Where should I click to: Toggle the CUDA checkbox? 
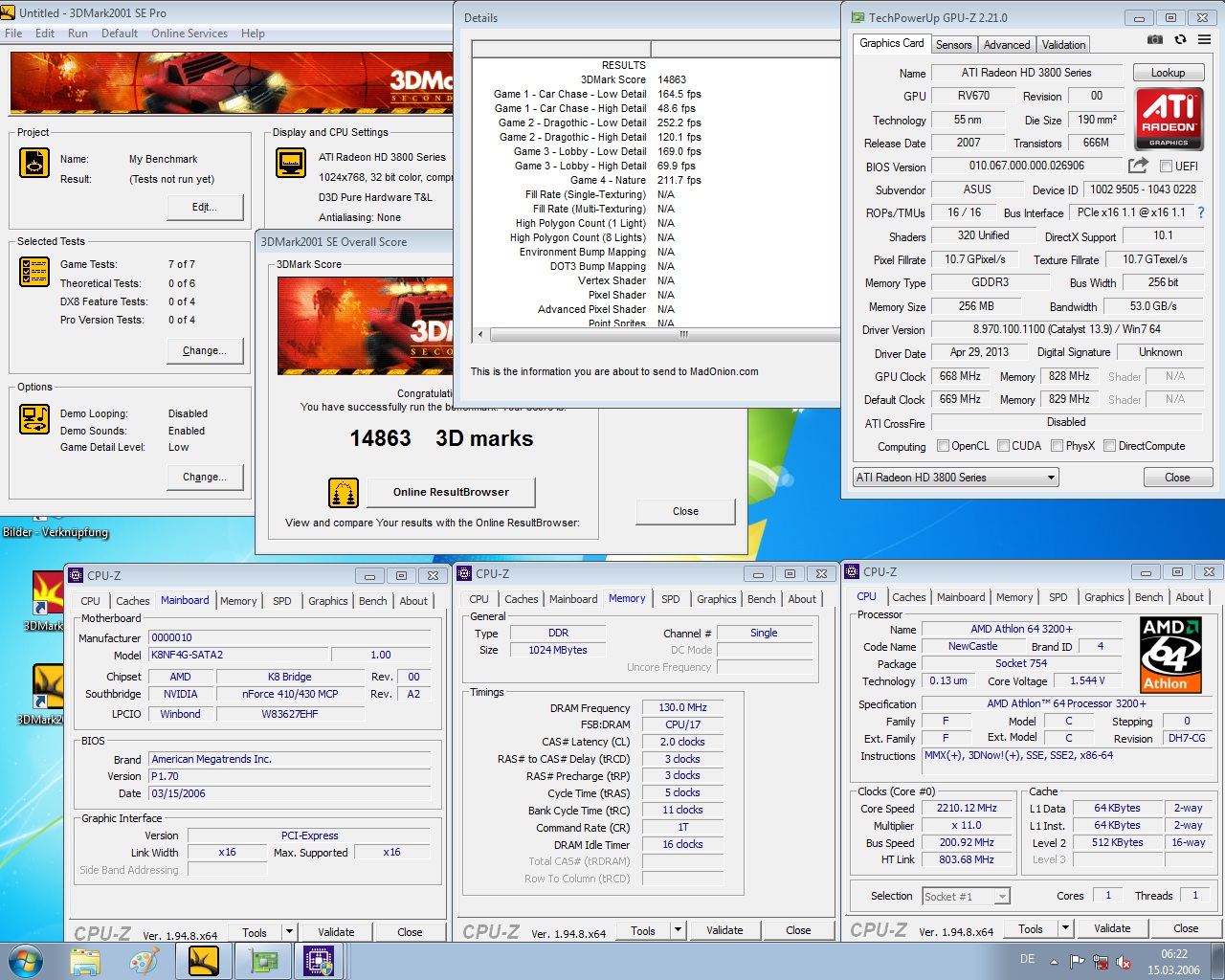pyautogui.click(x=1003, y=446)
